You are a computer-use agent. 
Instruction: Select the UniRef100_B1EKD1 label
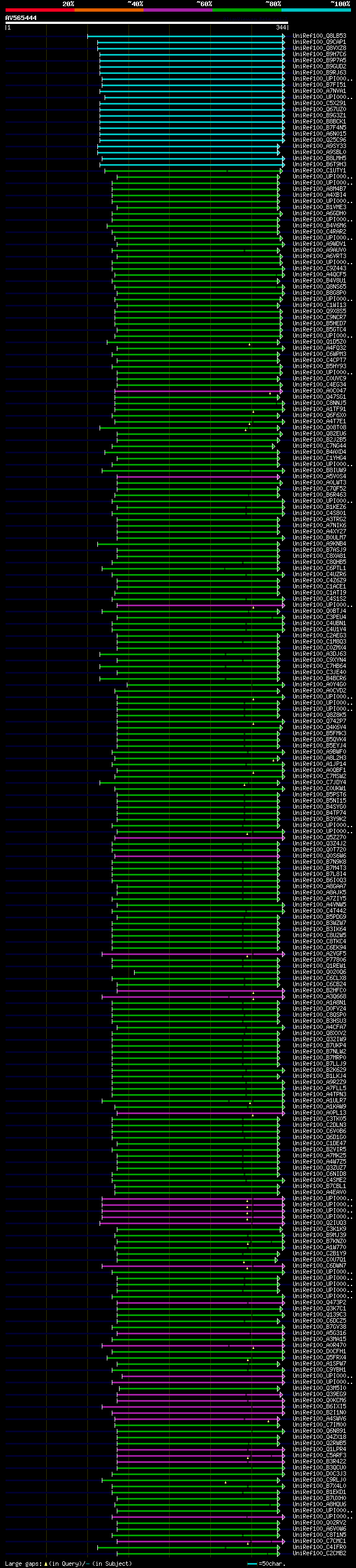tap(319, 1492)
